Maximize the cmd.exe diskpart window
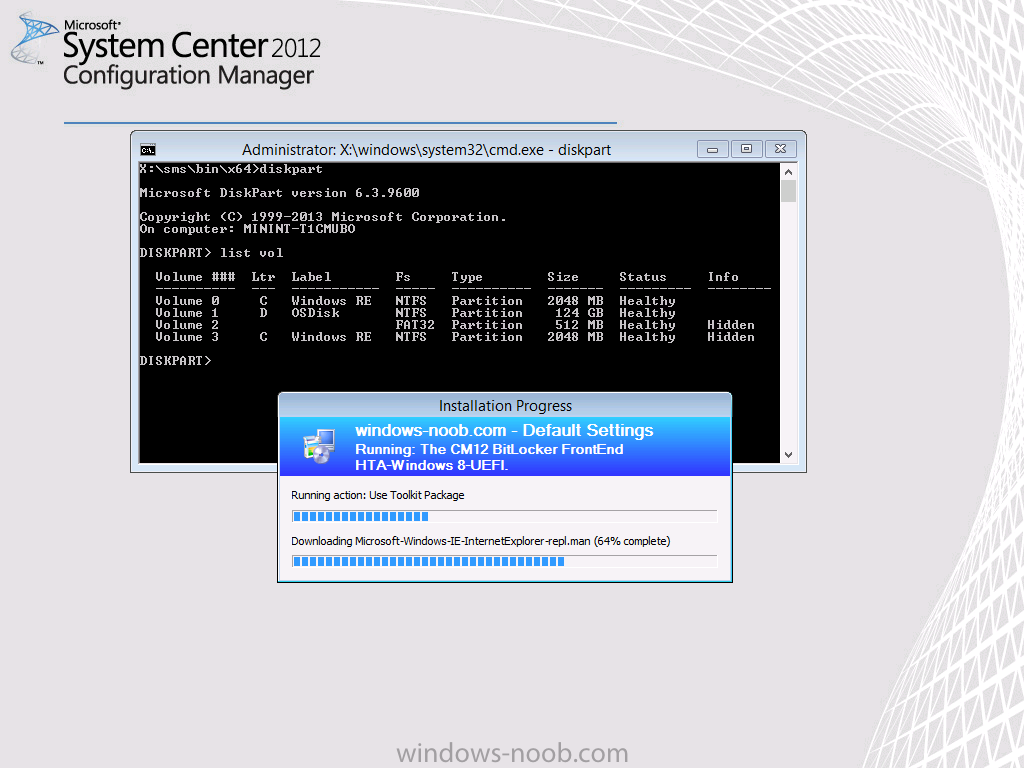Screen dimensions: 1024x768 pyautogui.click(x=746, y=149)
